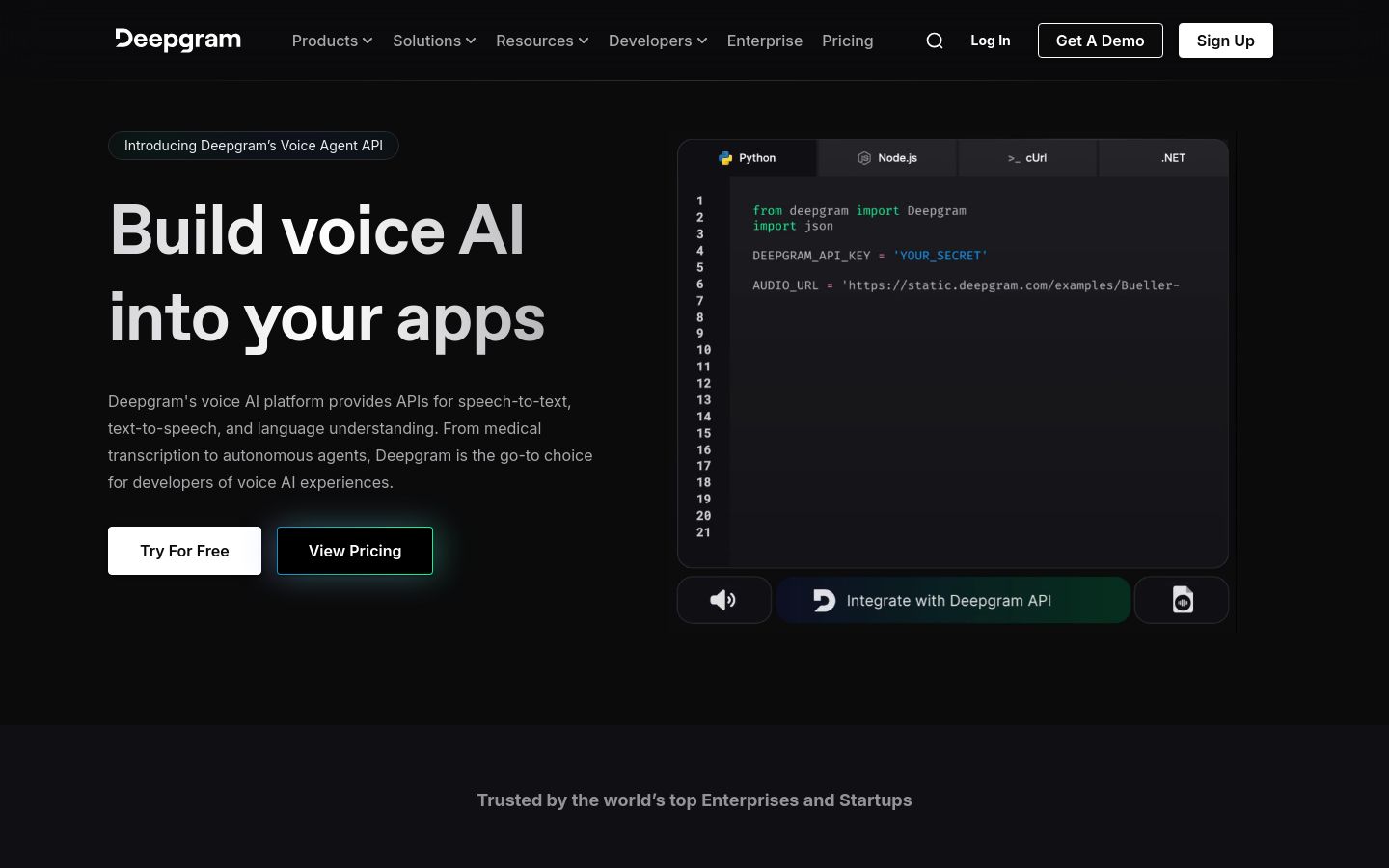Click the 'import json' code line
Image resolution: width=1389 pixels, height=868 pixels.
(x=793, y=226)
